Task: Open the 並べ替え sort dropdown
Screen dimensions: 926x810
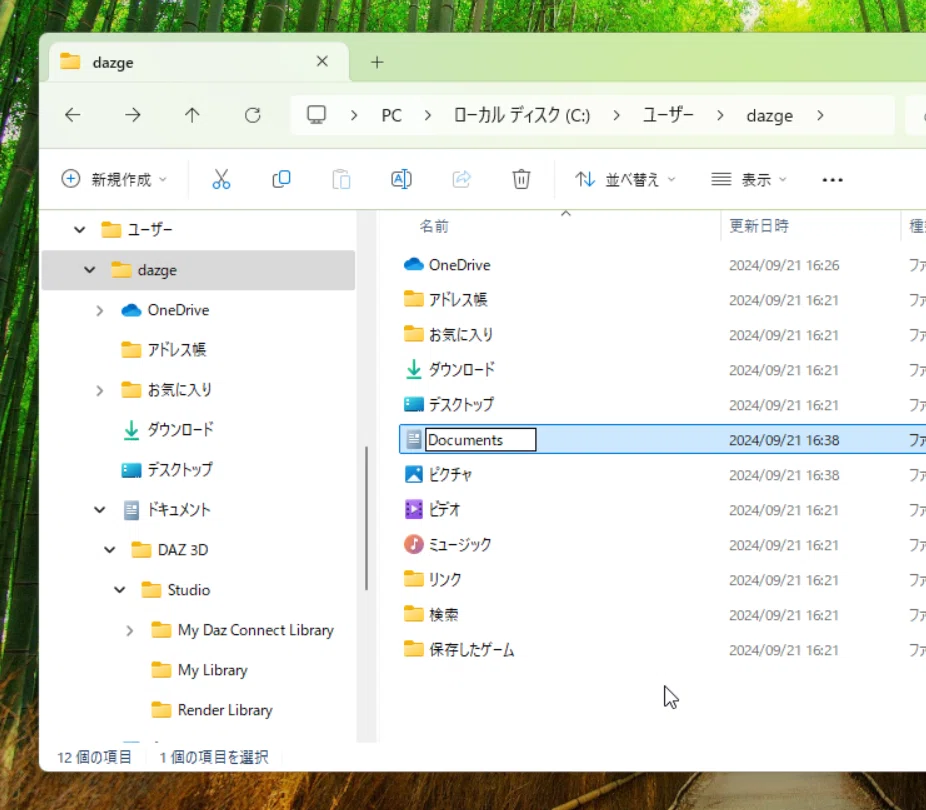Action: (625, 179)
